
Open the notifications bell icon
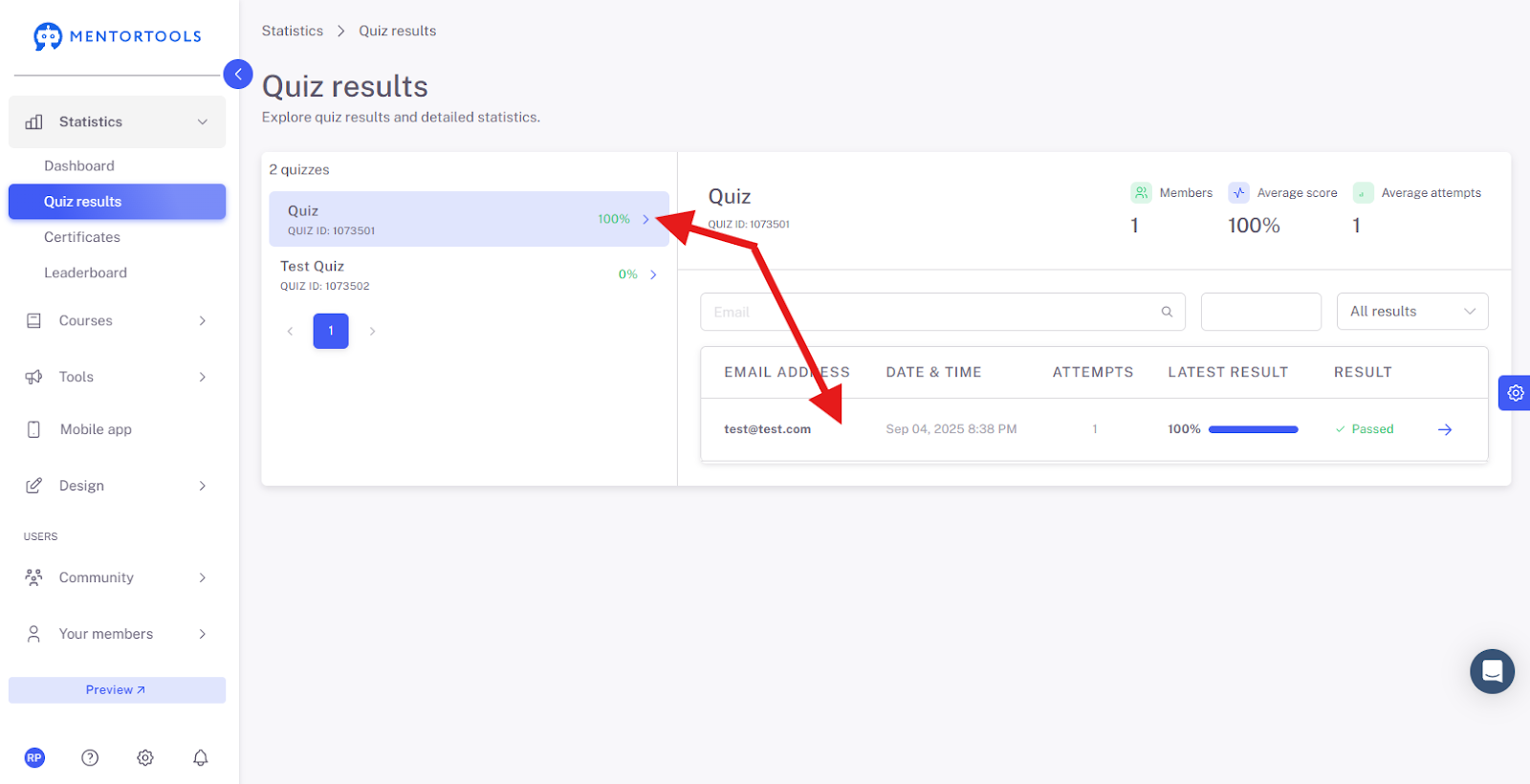pos(200,757)
